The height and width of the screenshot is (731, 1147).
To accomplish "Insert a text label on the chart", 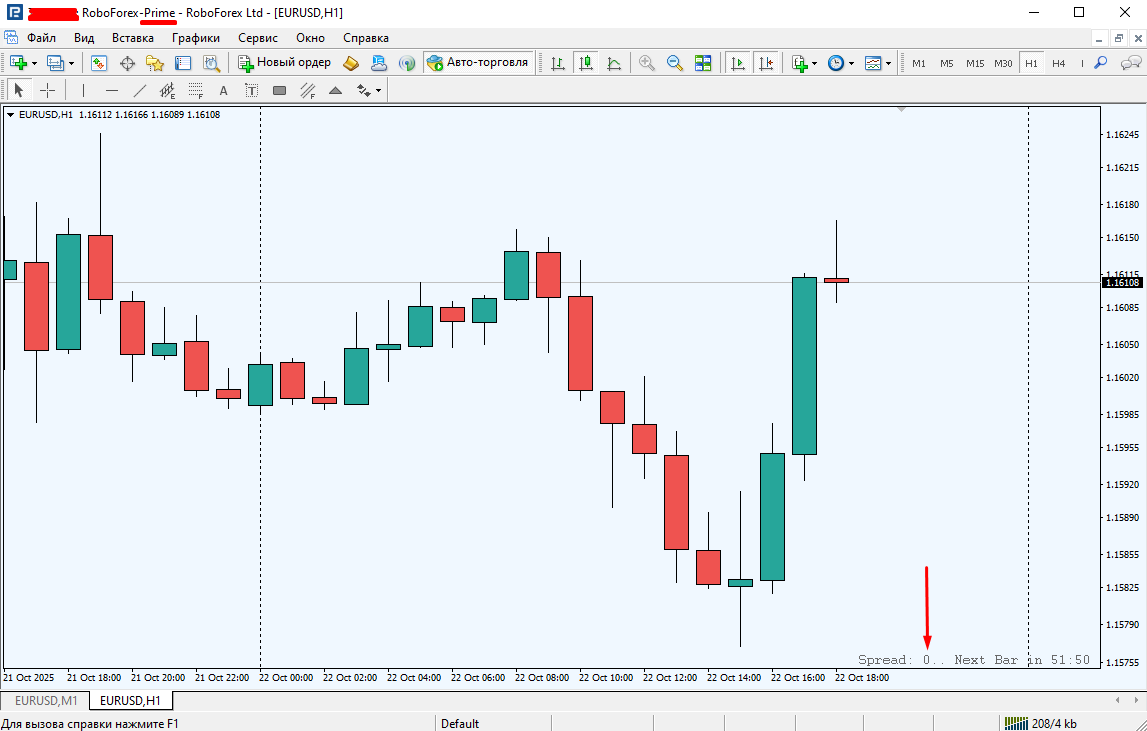I will 251,90.
